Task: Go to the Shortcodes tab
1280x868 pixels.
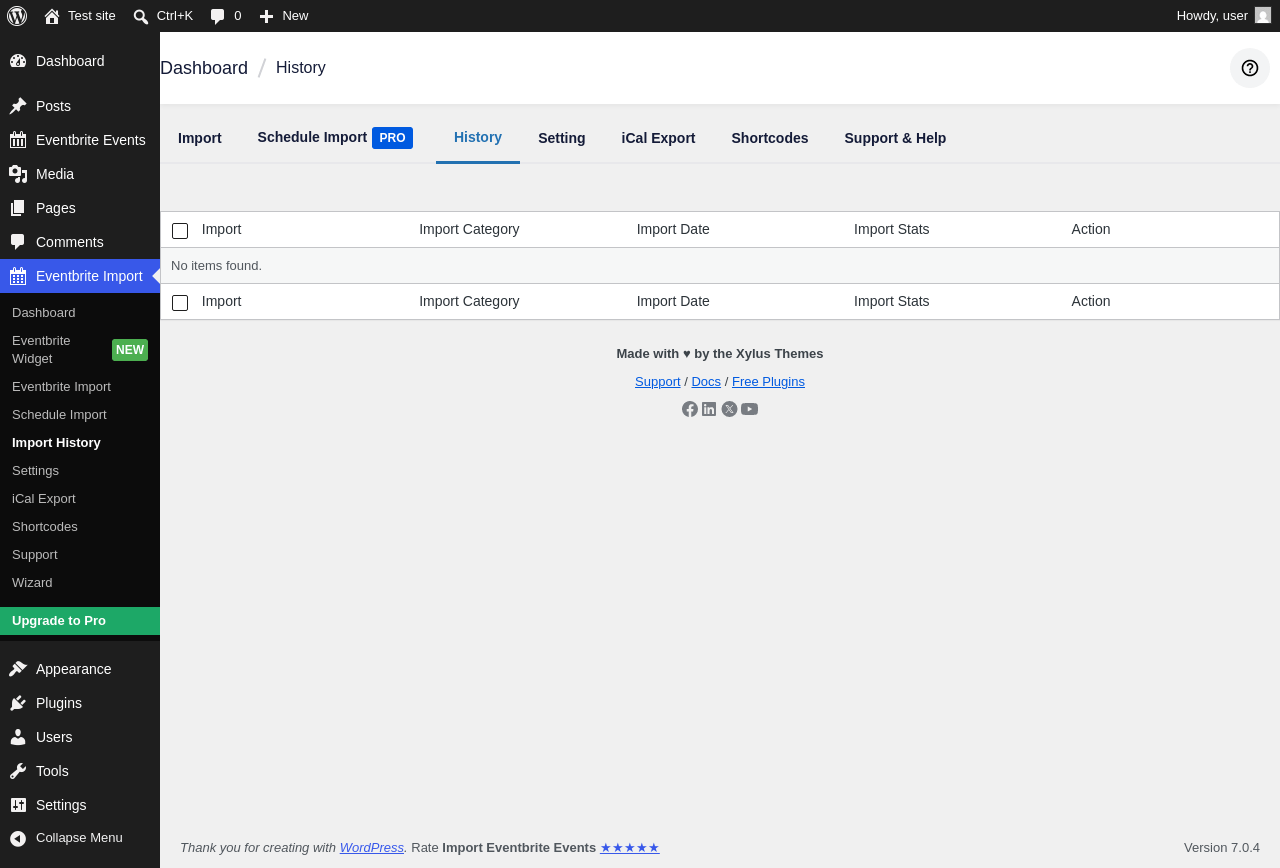Action: pyautogui.click(x=770, y=138)
